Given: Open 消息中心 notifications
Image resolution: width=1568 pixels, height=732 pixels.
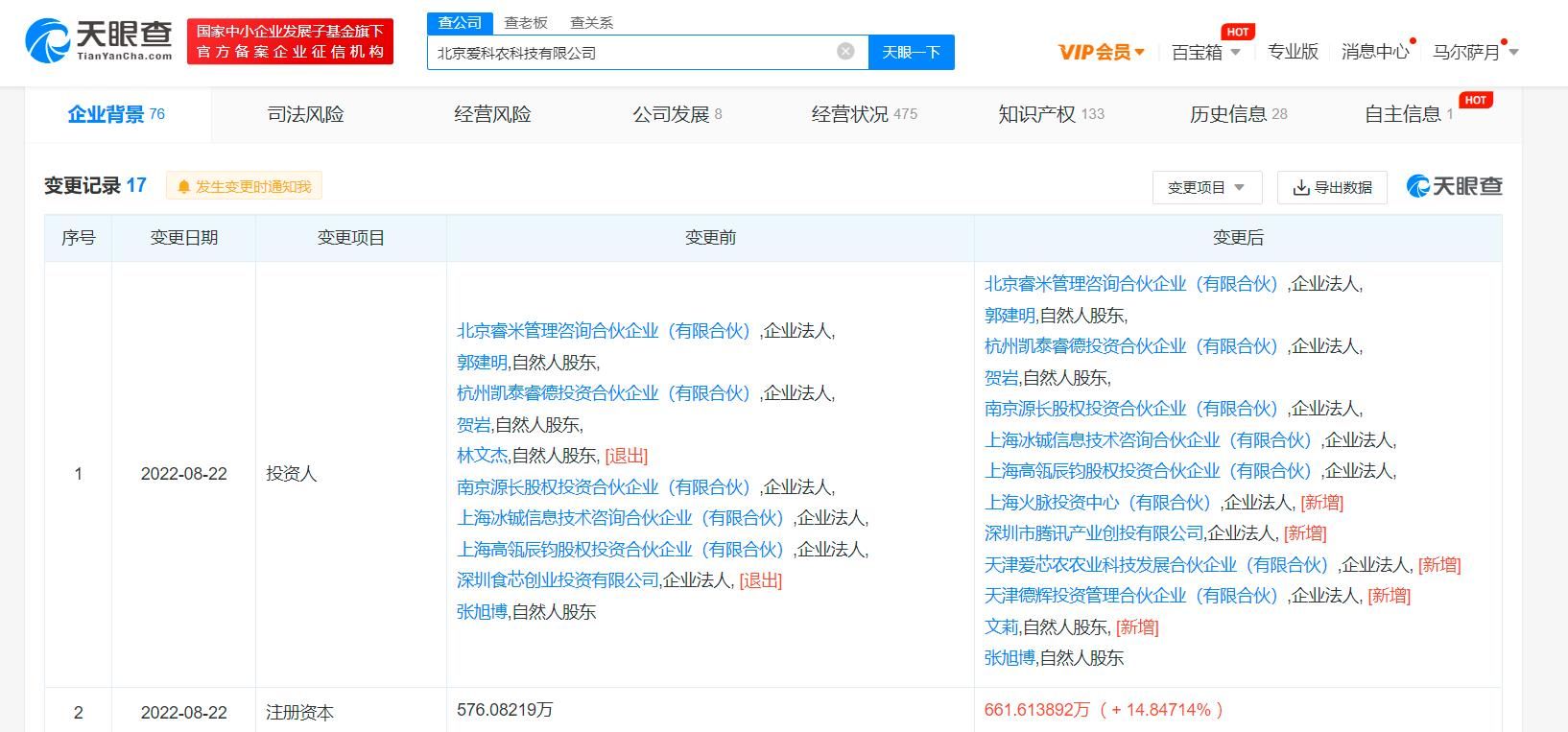Looking at the screenshot, I should point(1374,52).
